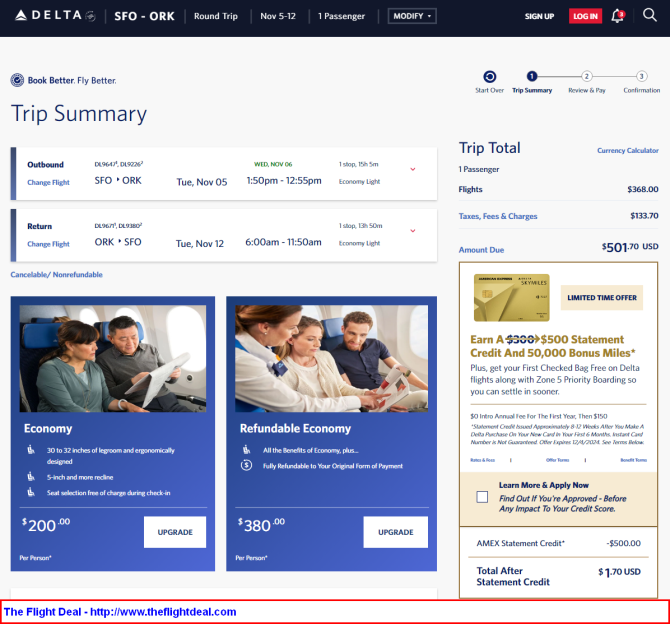The width and height of the screenshot is (670, 624).
Task: Click the seat icon beside seat selection benefit
Action: pyautogui.click(x=31, y=492)
